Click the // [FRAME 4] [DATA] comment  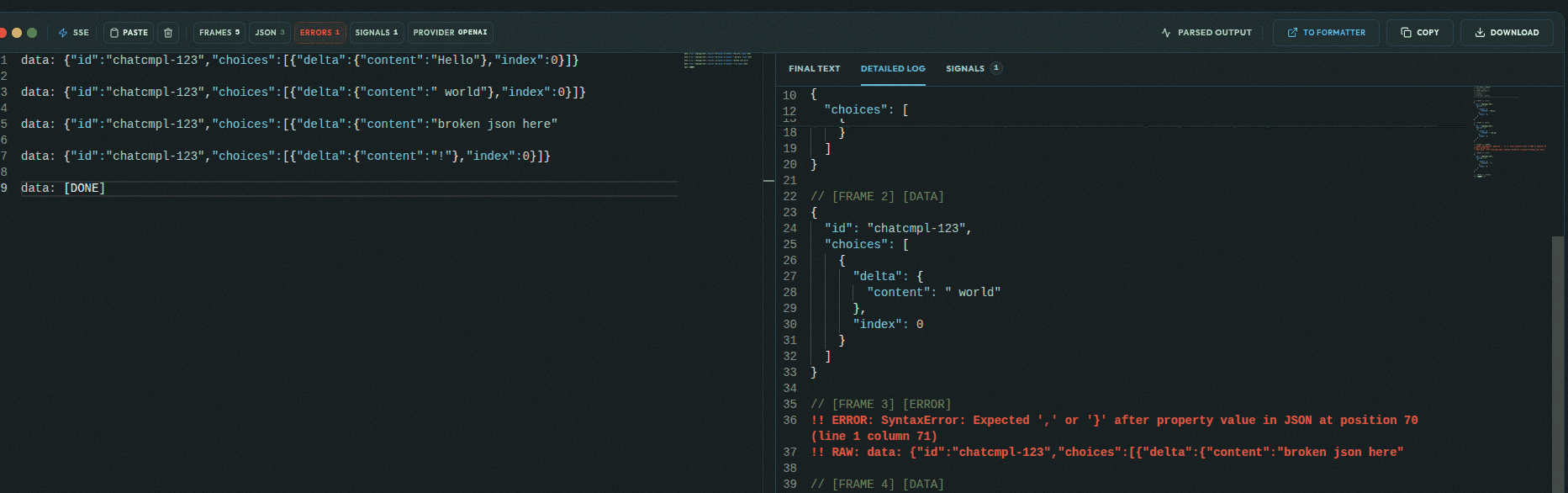click(877, 485)
